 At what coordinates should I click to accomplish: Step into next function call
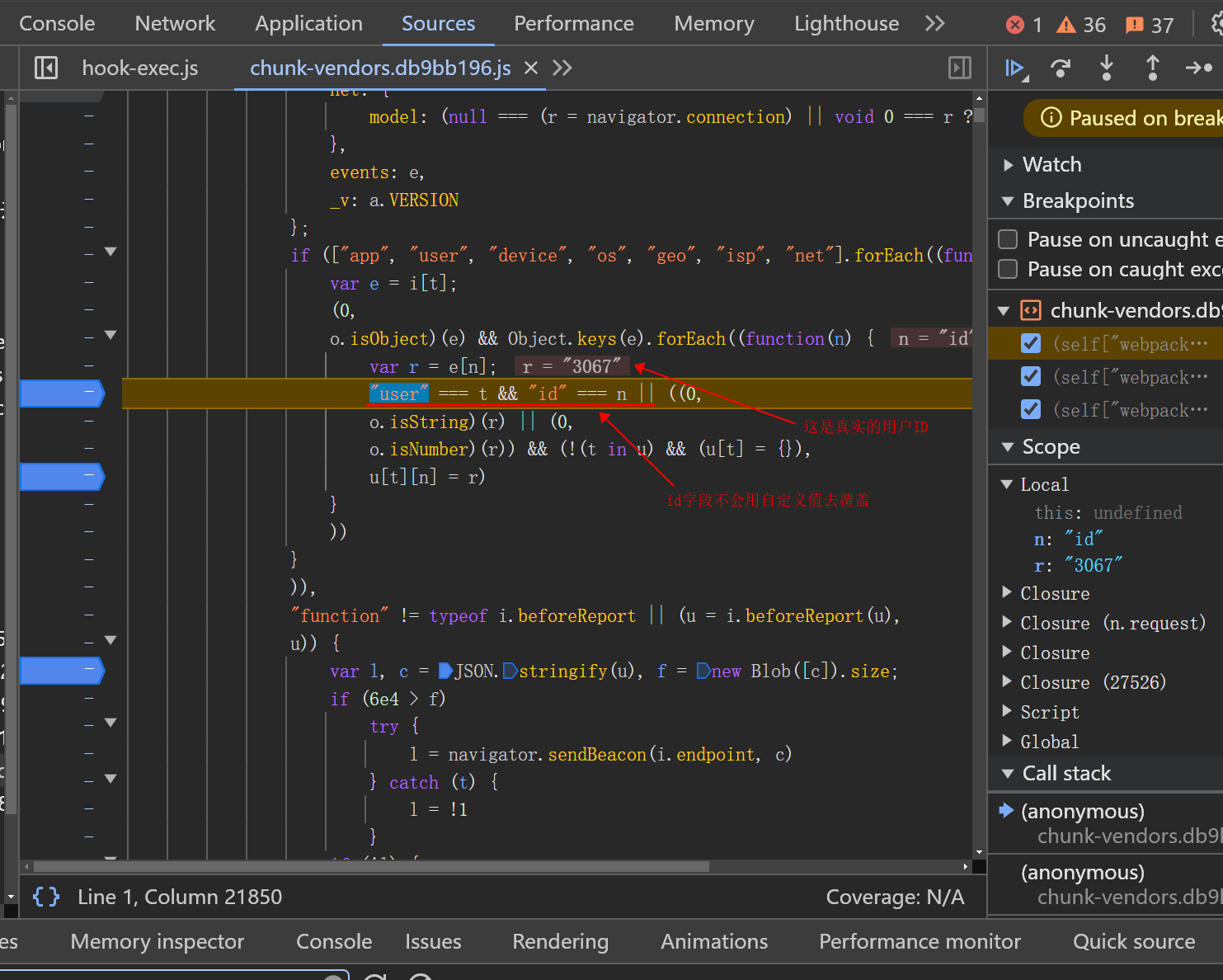click(1107, 68)
